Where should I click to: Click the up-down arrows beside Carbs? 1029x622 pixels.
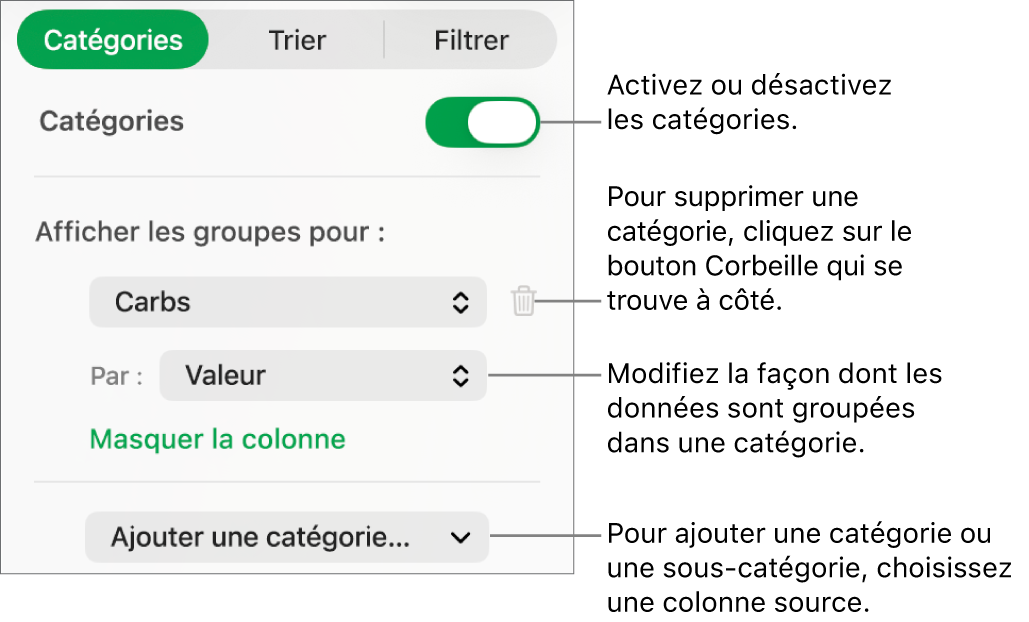tap(461, 301)
